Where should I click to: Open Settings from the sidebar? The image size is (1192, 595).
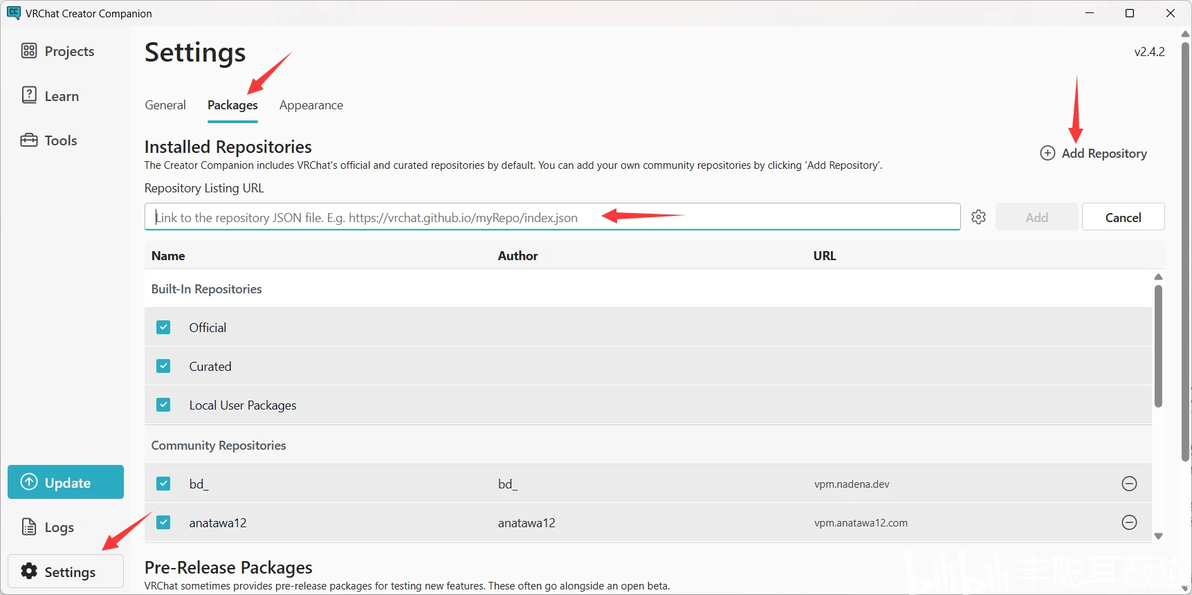[65, 571]
